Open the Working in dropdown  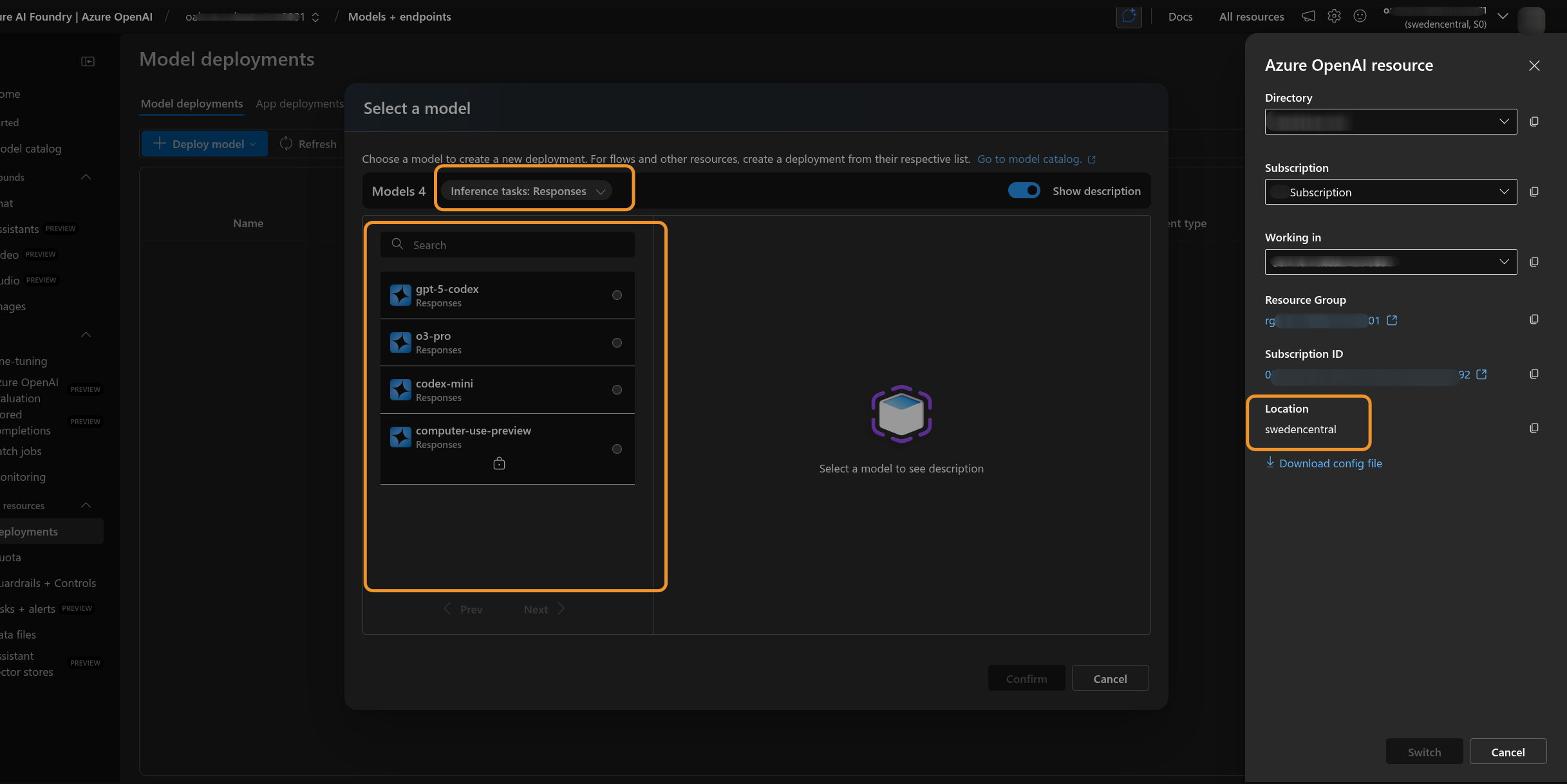1391,262
